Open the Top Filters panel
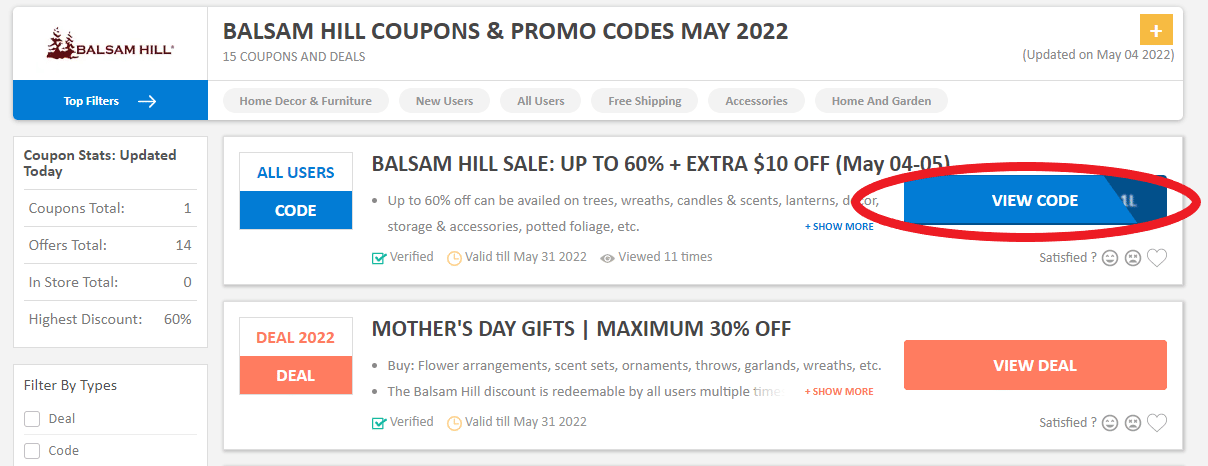 [x=110, y=101]
